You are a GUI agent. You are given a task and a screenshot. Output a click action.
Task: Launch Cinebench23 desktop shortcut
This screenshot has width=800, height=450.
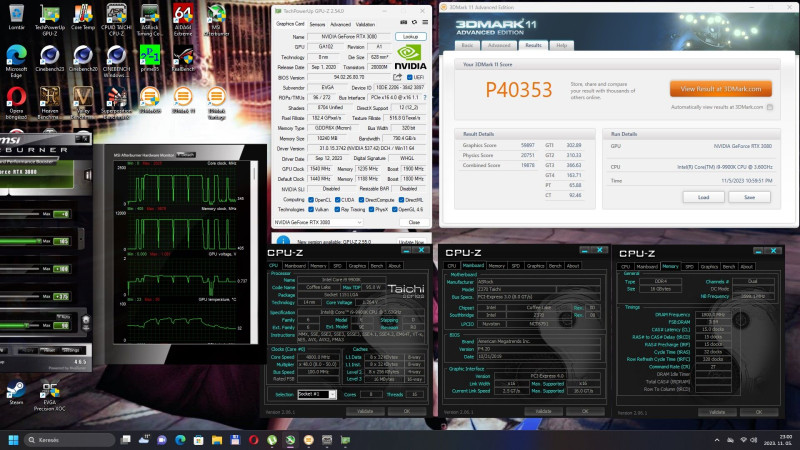[x=49, y=59]
